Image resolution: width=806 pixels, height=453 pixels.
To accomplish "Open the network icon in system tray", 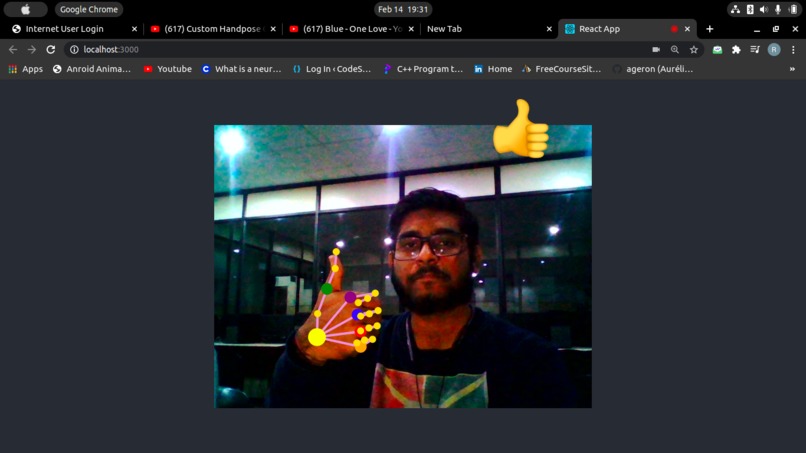I will (x=736, y=9).
